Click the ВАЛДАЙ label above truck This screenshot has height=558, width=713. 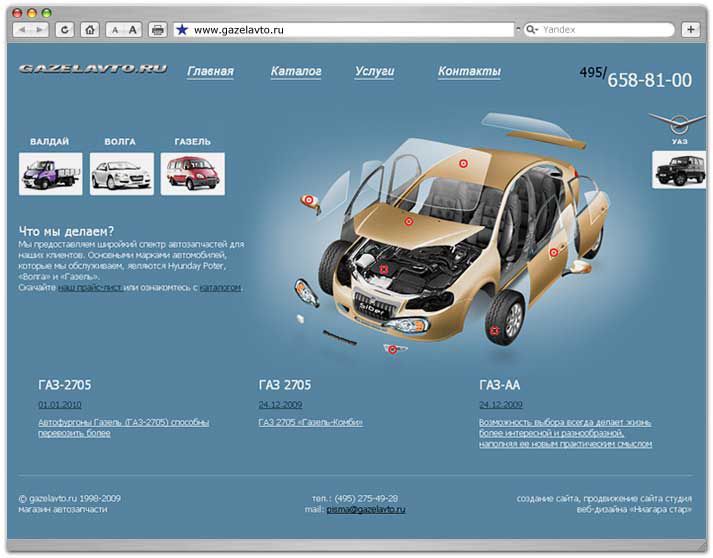tap(50, 141)
